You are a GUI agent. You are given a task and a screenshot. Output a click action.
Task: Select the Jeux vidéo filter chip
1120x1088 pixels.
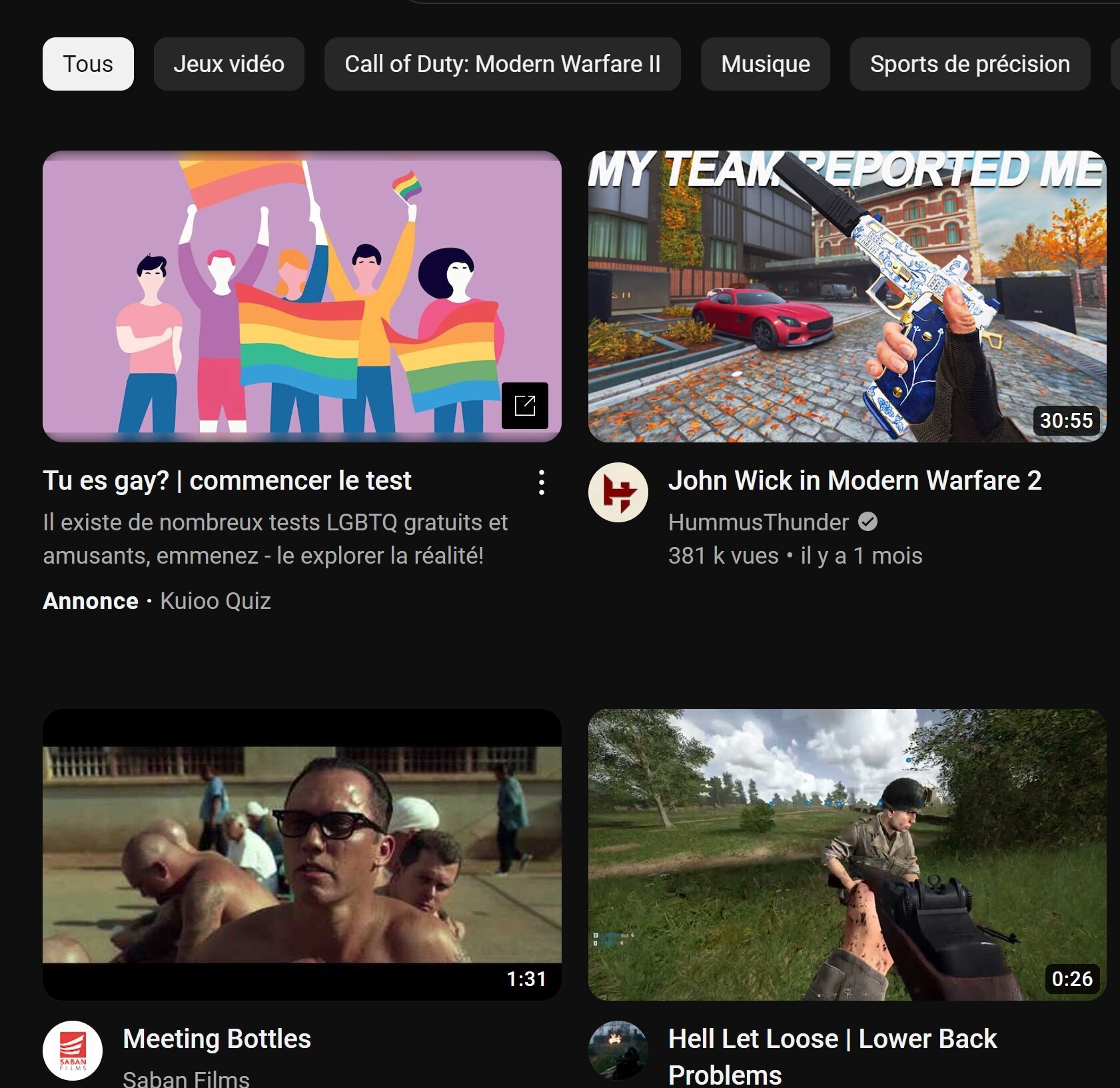[x=229, y=64]
